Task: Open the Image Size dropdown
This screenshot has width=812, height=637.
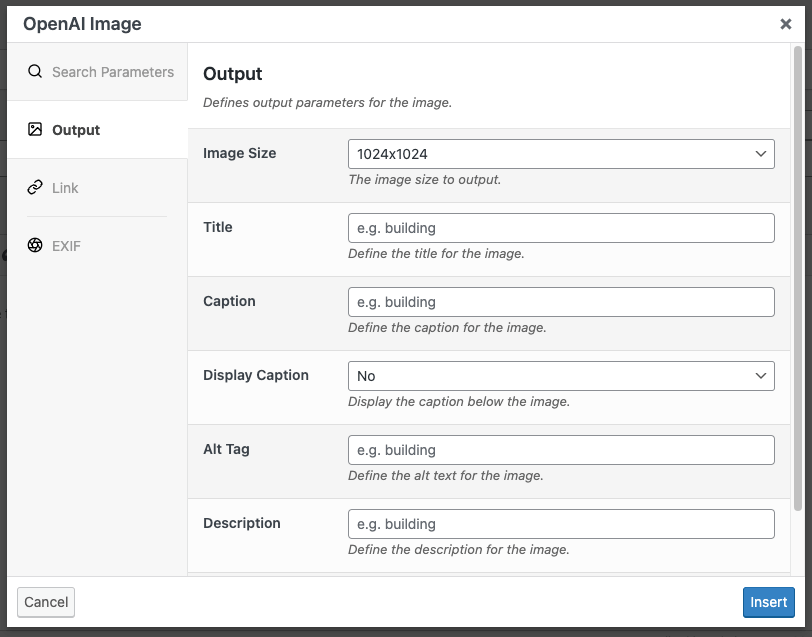Action: click(x=561, y=154)
